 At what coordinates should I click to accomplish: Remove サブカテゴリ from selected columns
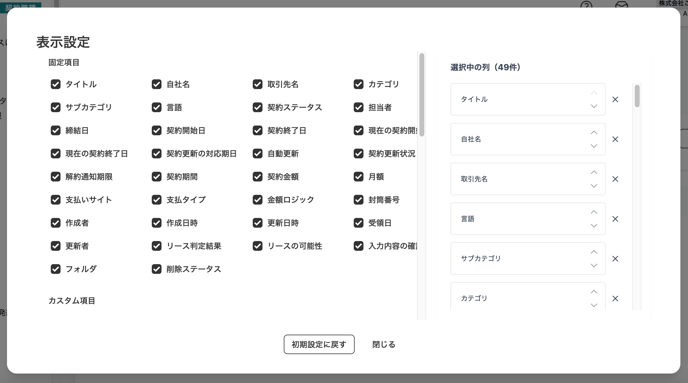click(615, 259)
